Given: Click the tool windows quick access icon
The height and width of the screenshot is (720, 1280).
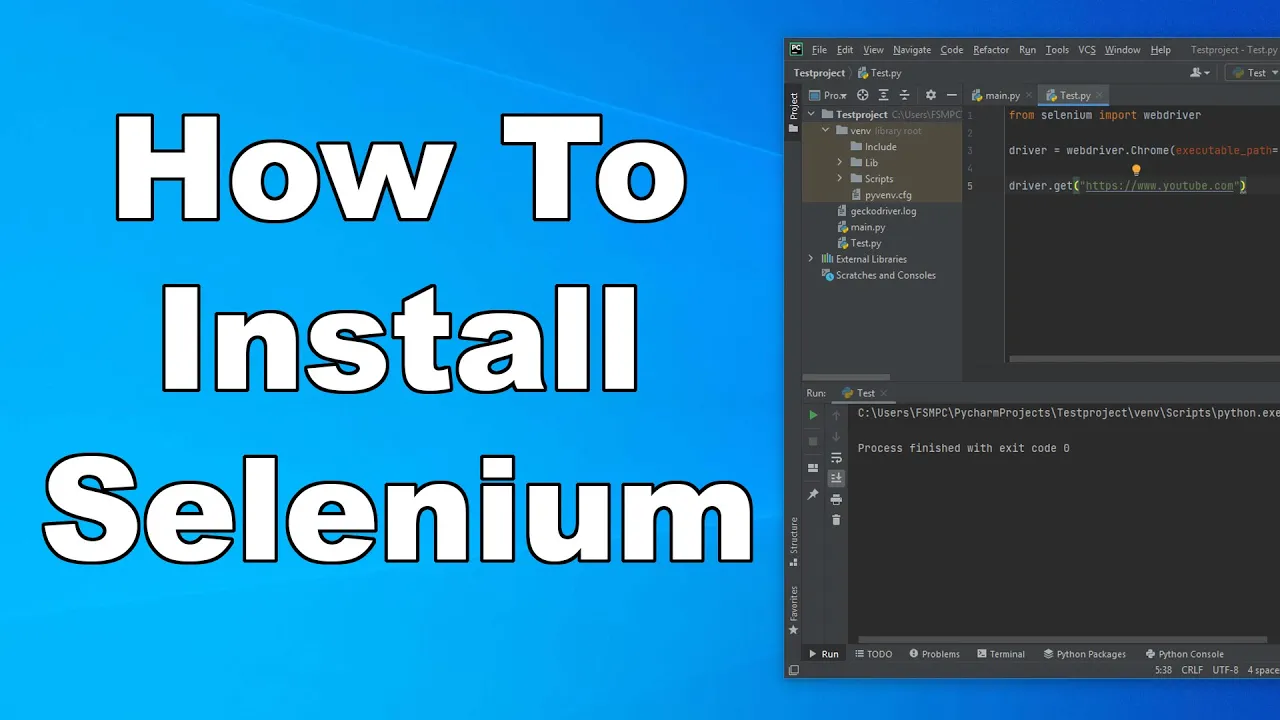Looking at the screenshot, I should click(x=794, y=670).
